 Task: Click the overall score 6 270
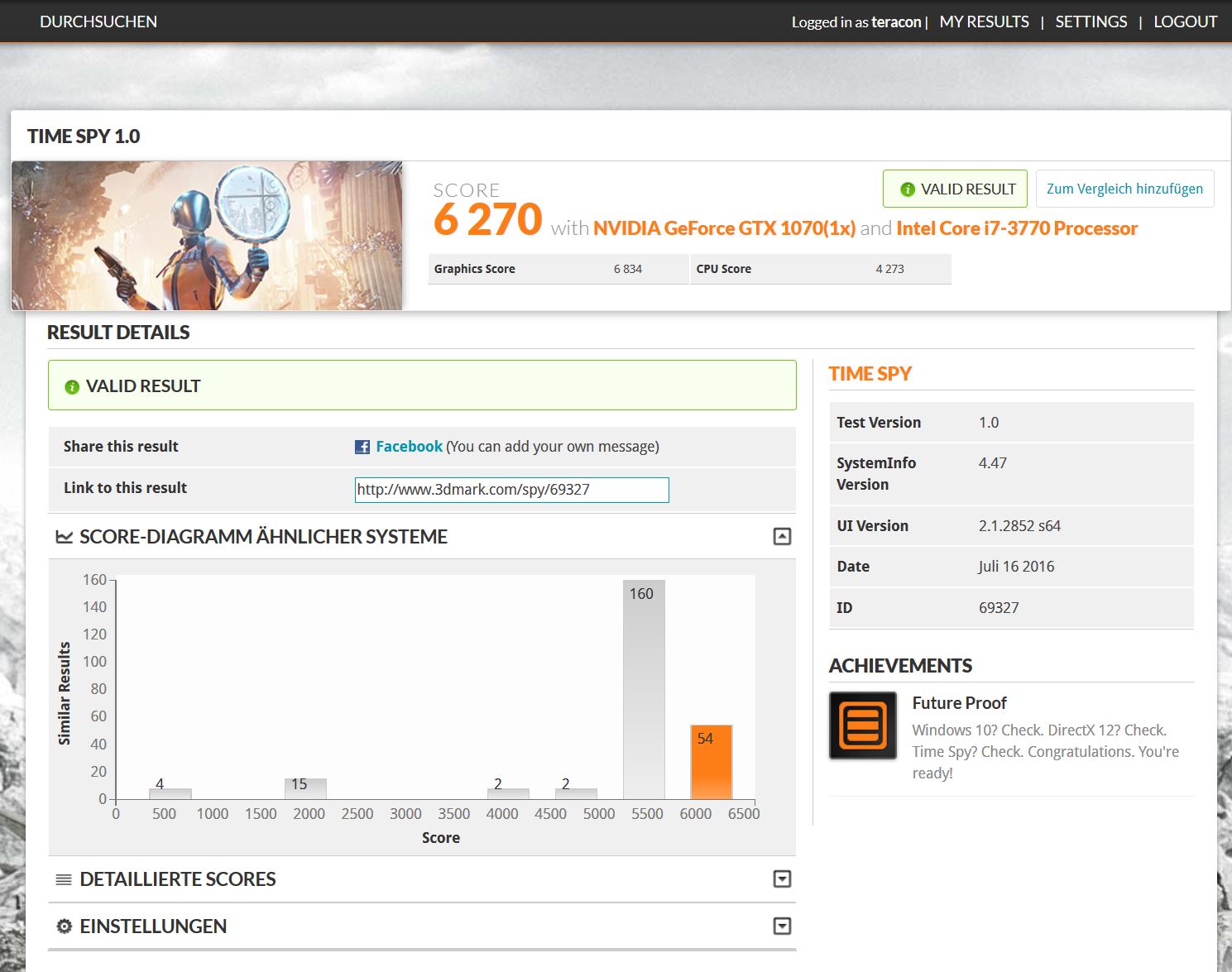487,220
